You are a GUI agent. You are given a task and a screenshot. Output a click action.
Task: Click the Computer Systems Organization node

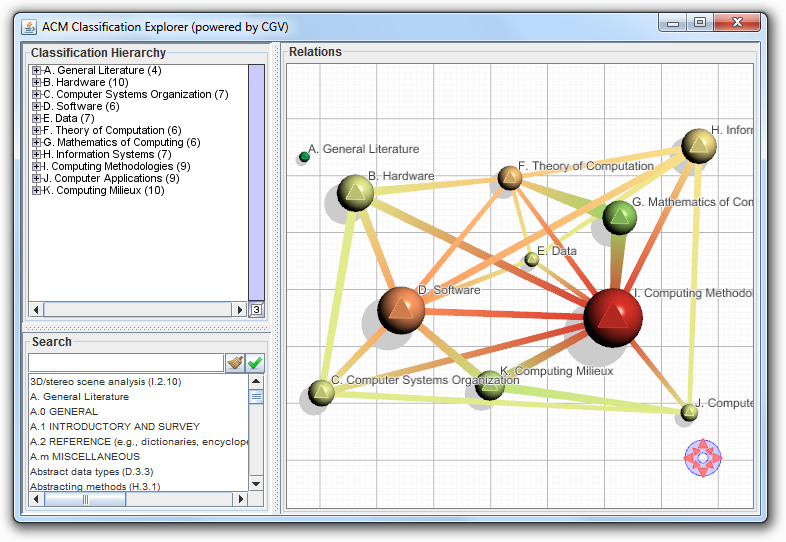321,391
